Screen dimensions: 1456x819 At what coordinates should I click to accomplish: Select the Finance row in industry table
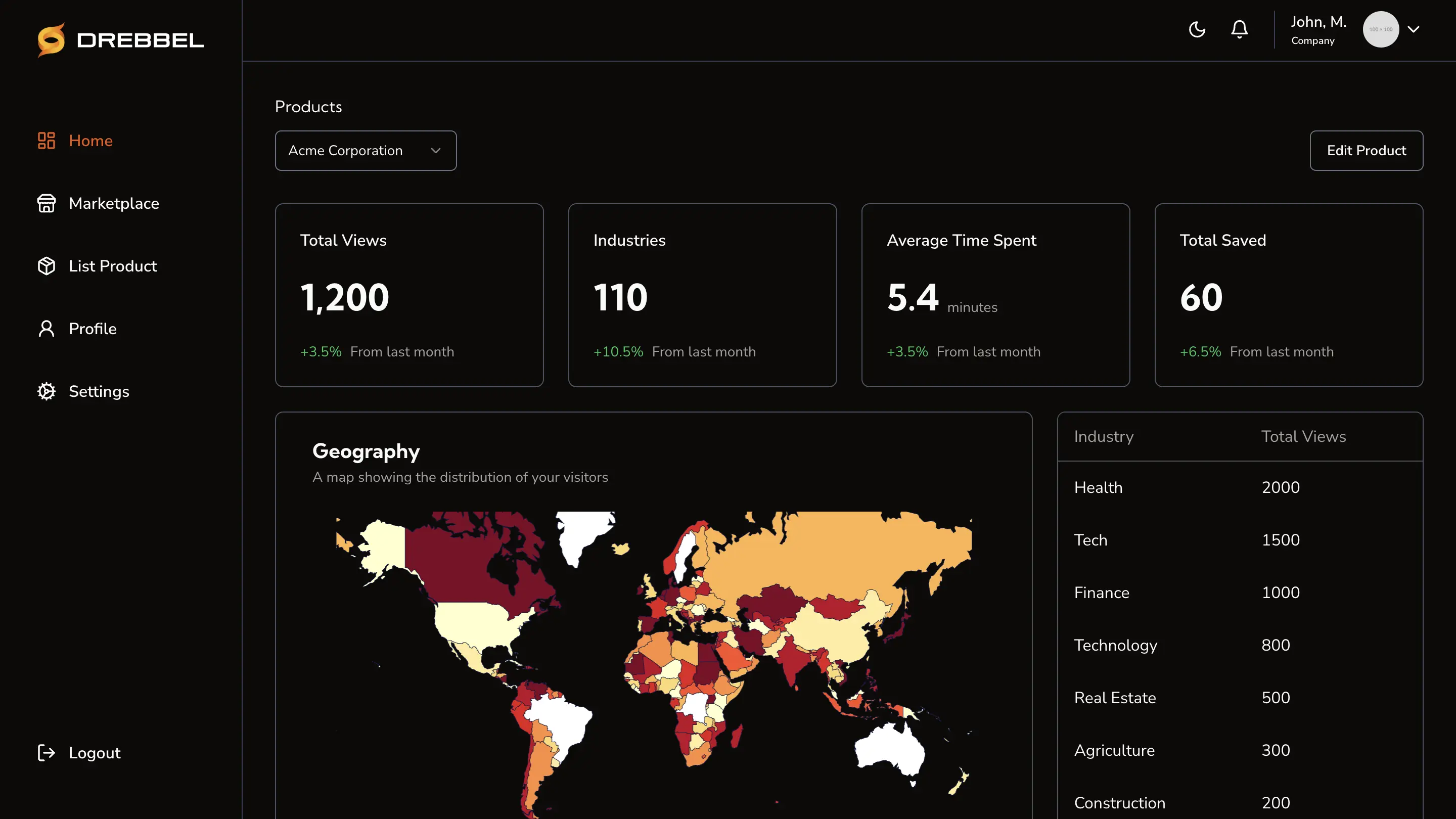[x=1240, y=593]
